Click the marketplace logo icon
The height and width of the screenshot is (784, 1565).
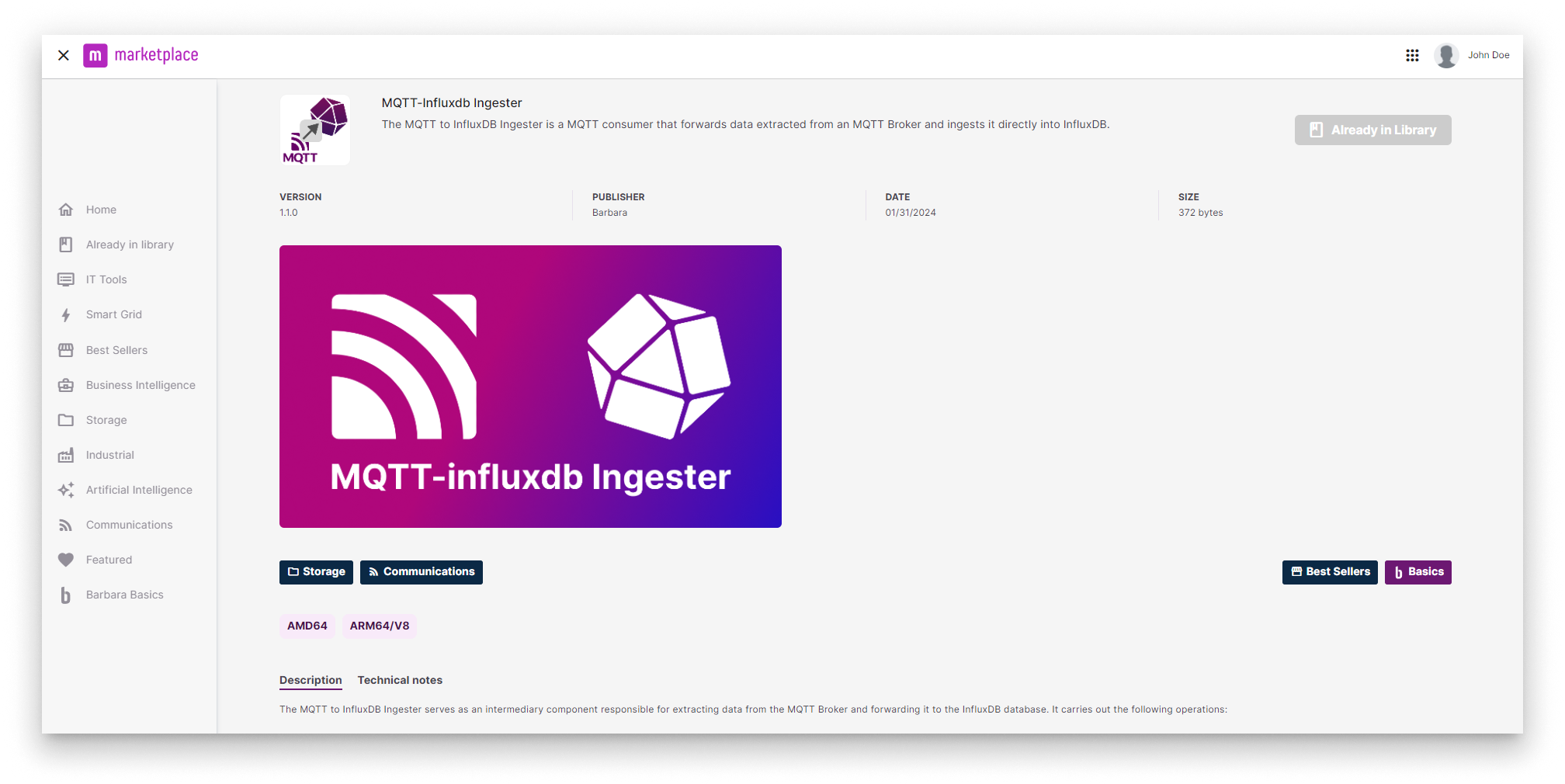click(95, 55)
